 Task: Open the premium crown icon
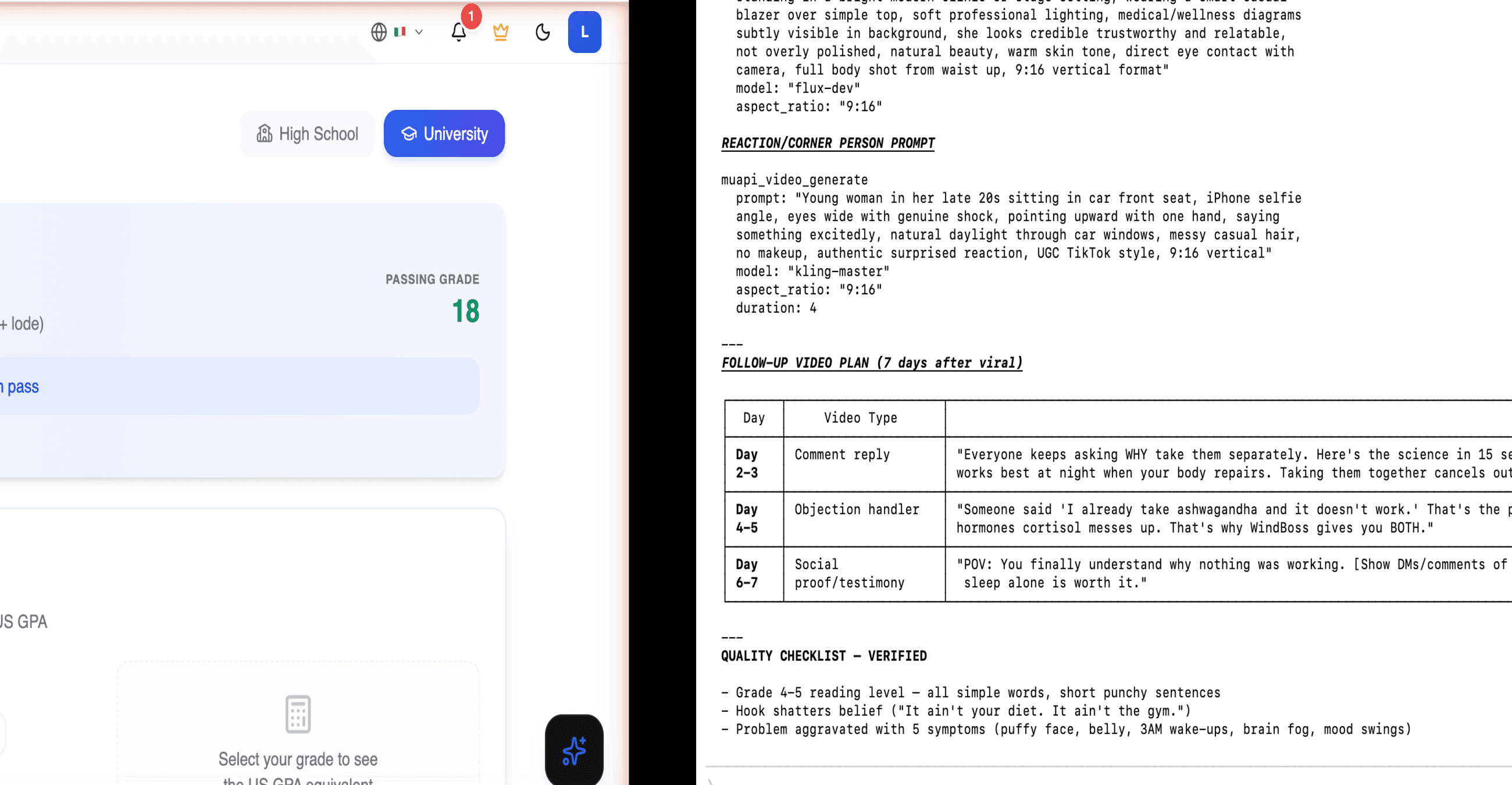(x=500, y=32)
